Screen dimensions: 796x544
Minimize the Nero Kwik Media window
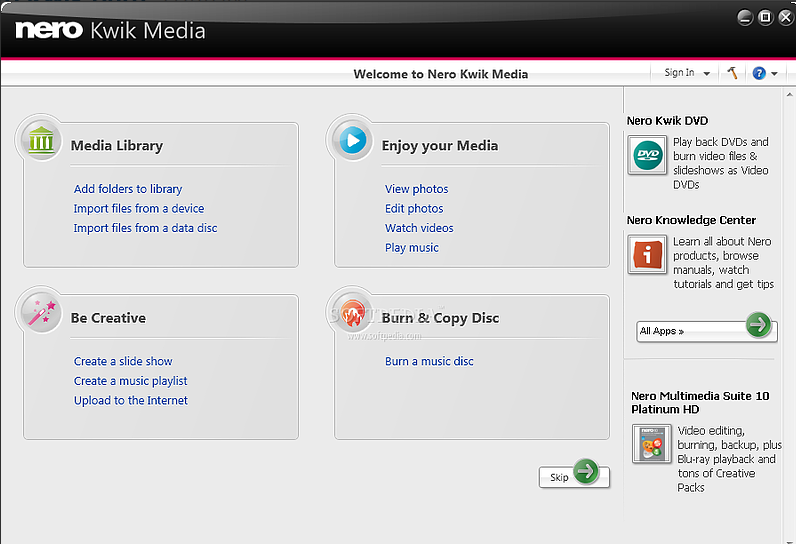(x=745, y=18)
